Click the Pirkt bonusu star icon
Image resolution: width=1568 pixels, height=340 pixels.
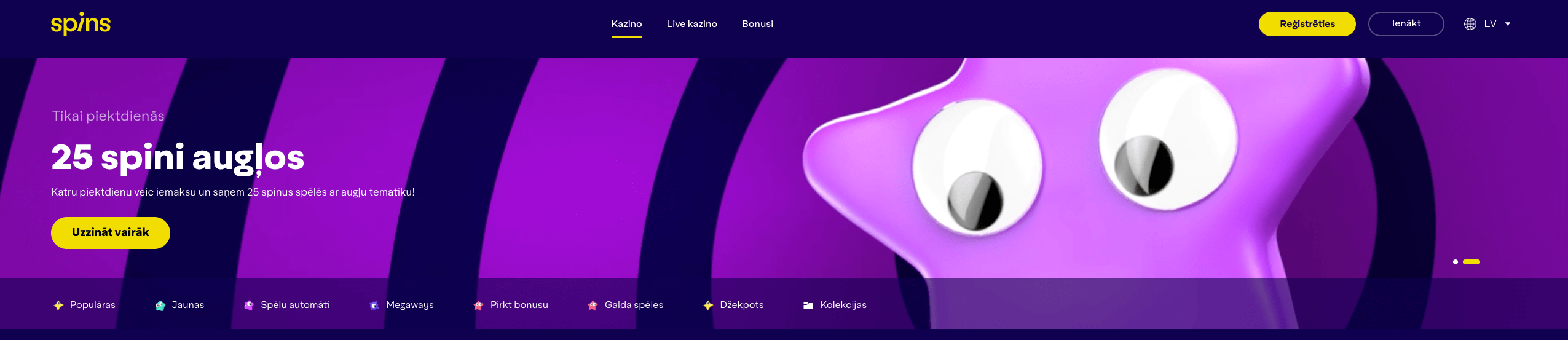(479, 305)
